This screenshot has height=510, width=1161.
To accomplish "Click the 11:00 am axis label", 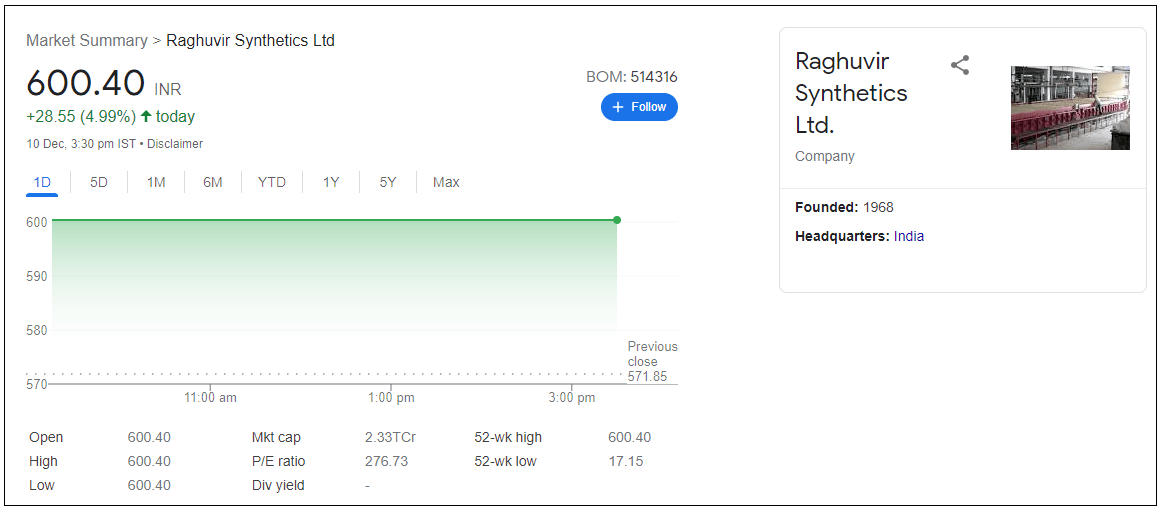I will pos(210,398).
